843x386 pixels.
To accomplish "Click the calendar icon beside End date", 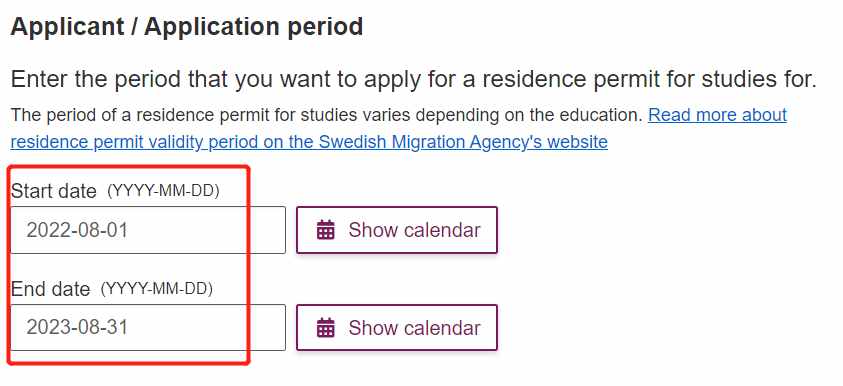I will point(325,328).
